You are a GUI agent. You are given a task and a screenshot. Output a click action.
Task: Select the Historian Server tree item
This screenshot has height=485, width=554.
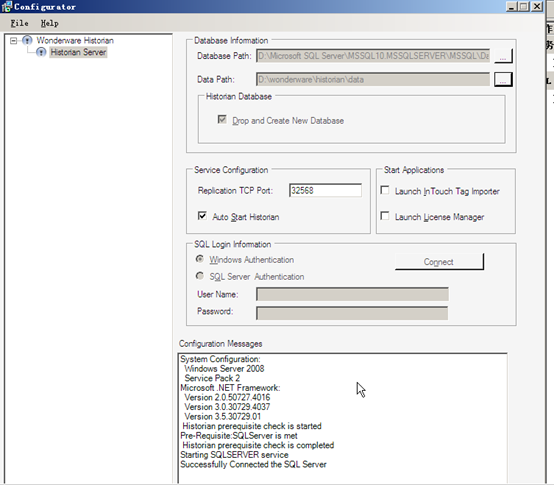tap(78, 52)
